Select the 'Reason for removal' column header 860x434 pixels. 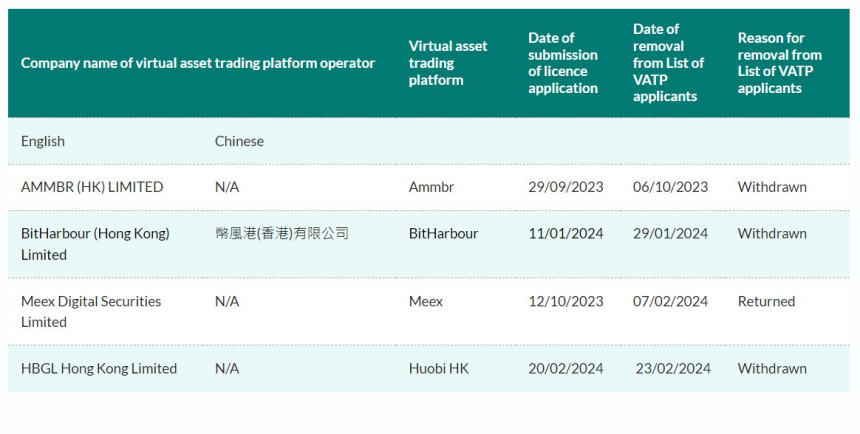point(779,63)
